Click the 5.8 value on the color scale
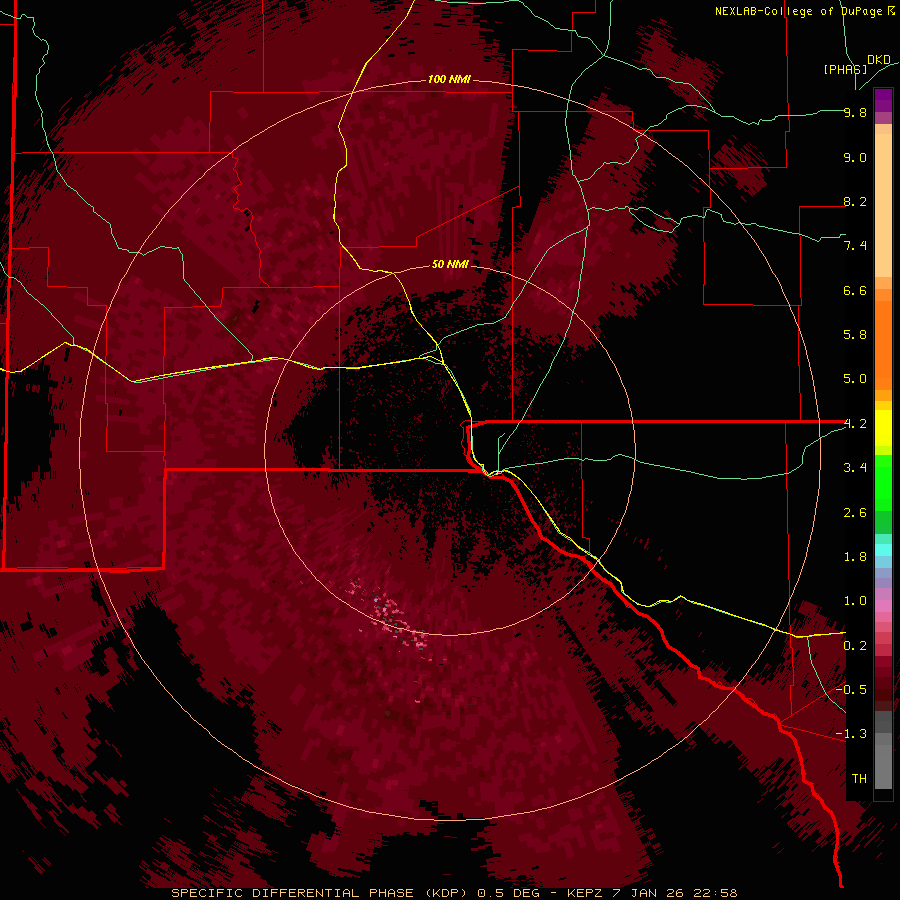This screenshot has width=900, height=900. [x=855, y=335]
